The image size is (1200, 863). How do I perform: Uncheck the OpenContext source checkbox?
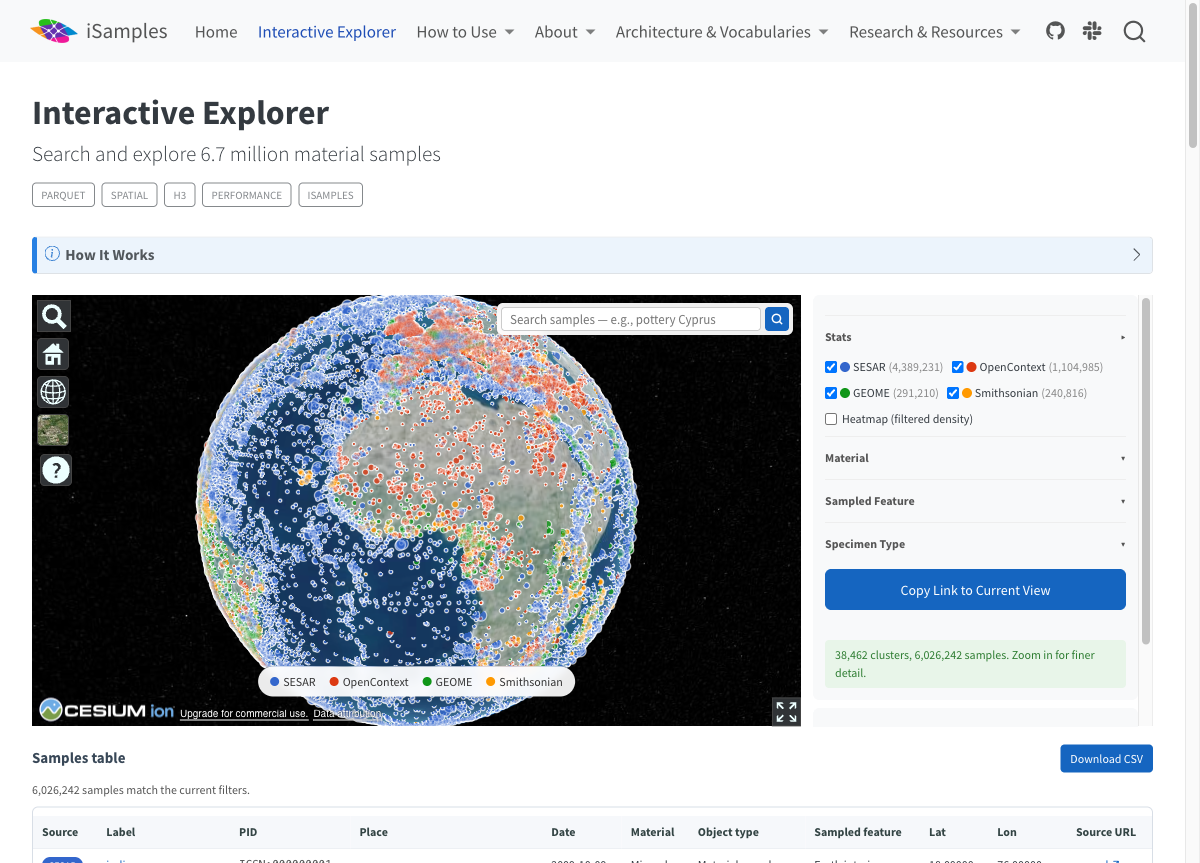(957, 367)
